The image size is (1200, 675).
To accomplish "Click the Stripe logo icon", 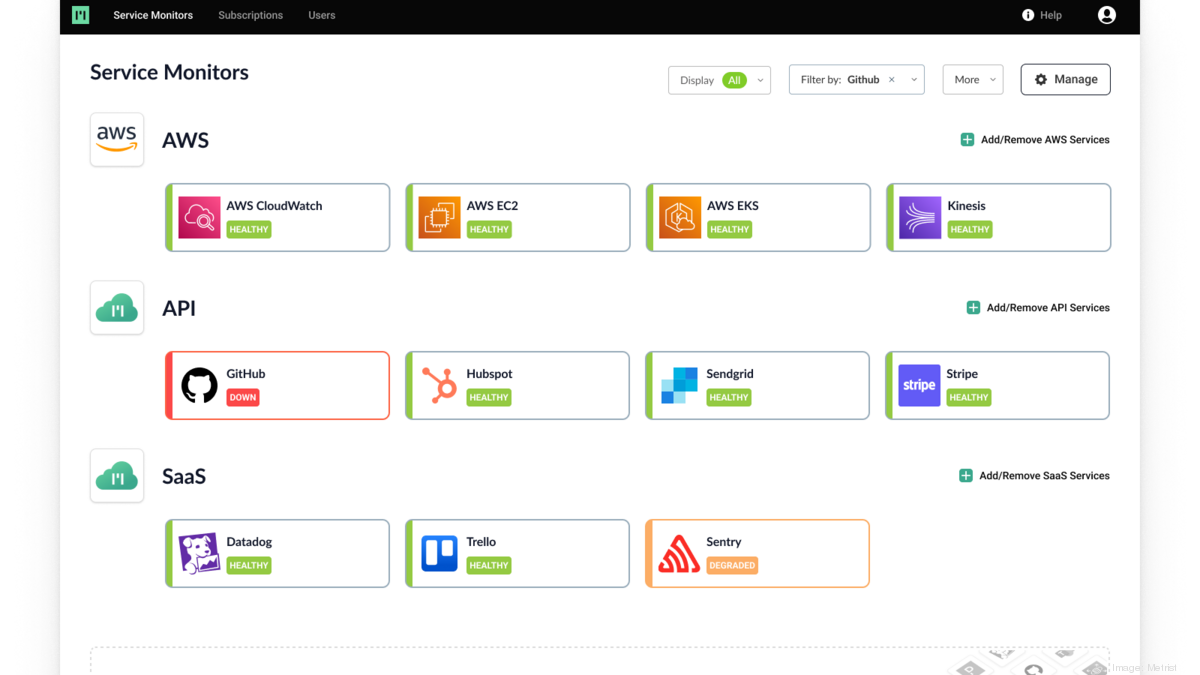I will click(918, 385).
